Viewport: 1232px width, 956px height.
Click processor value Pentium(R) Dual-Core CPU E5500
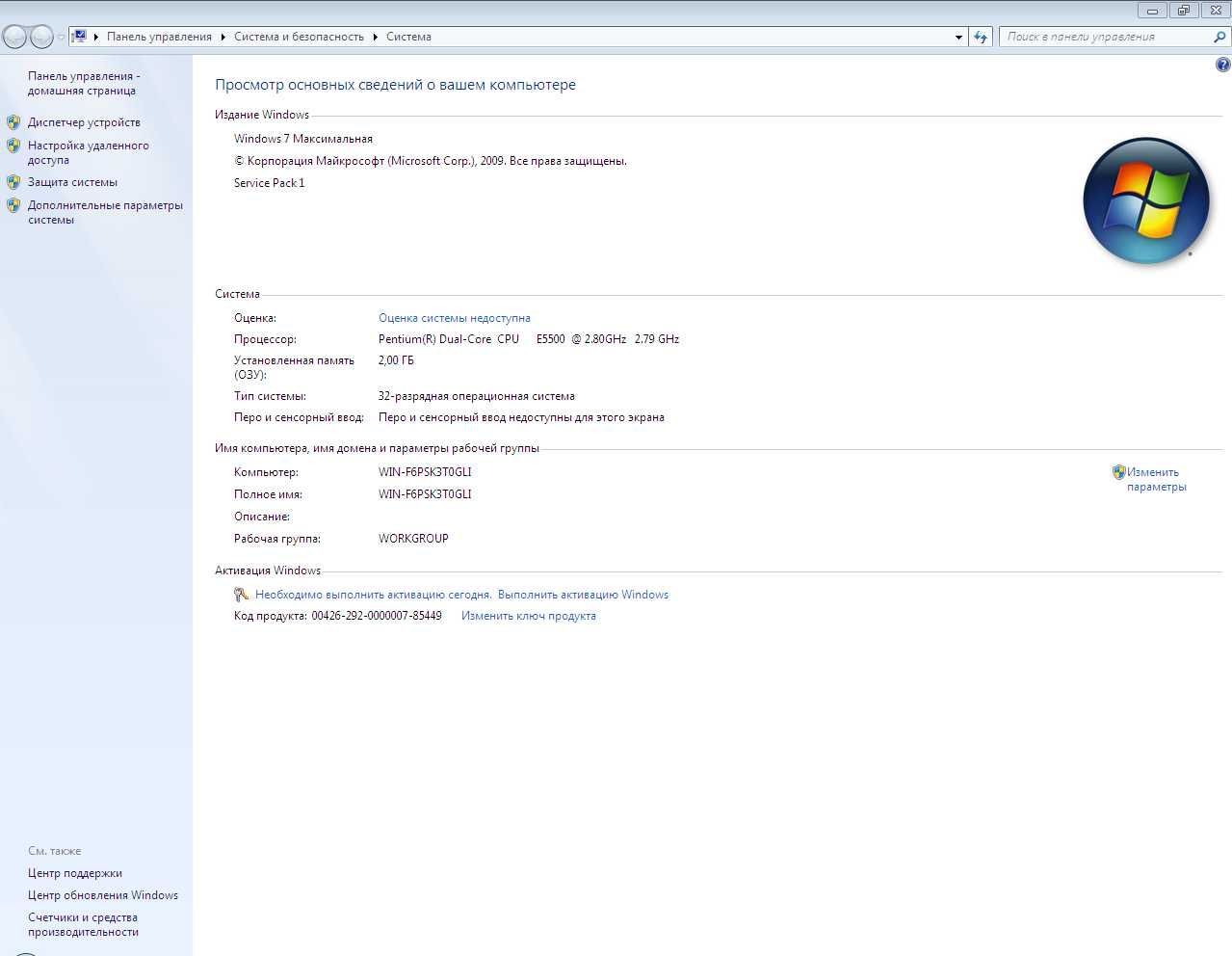click(529, 339)
